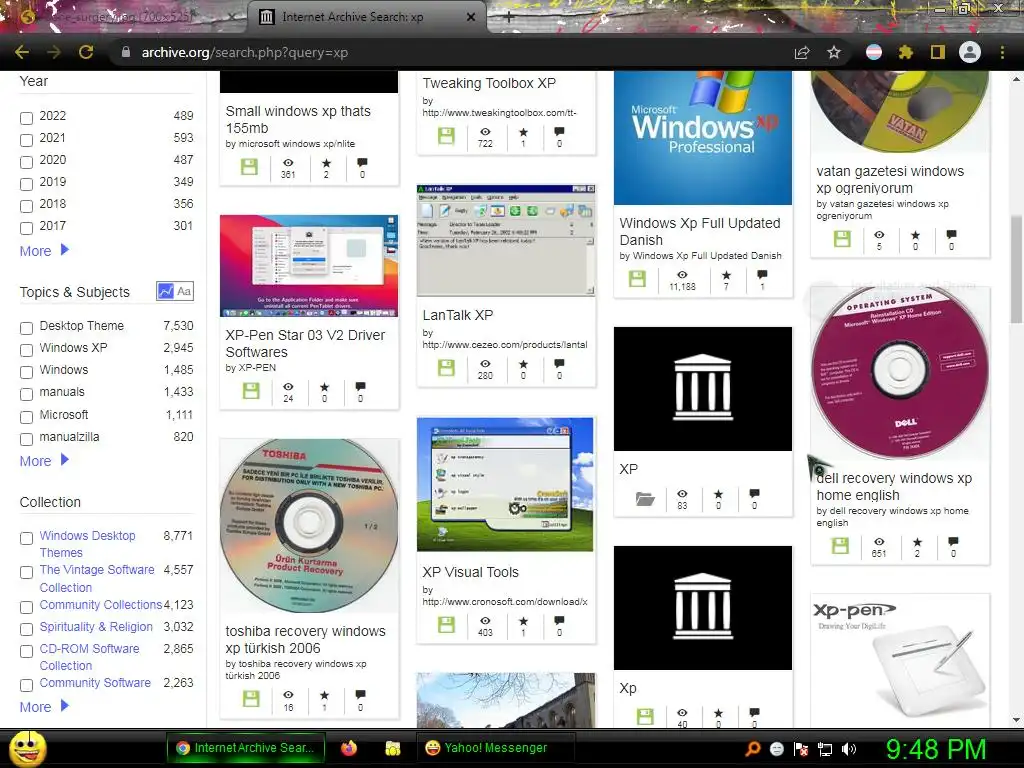1024x768 pixels.
Task: Check the 2021 year filter
Action: pyautogui.click(x=26, y=140)
